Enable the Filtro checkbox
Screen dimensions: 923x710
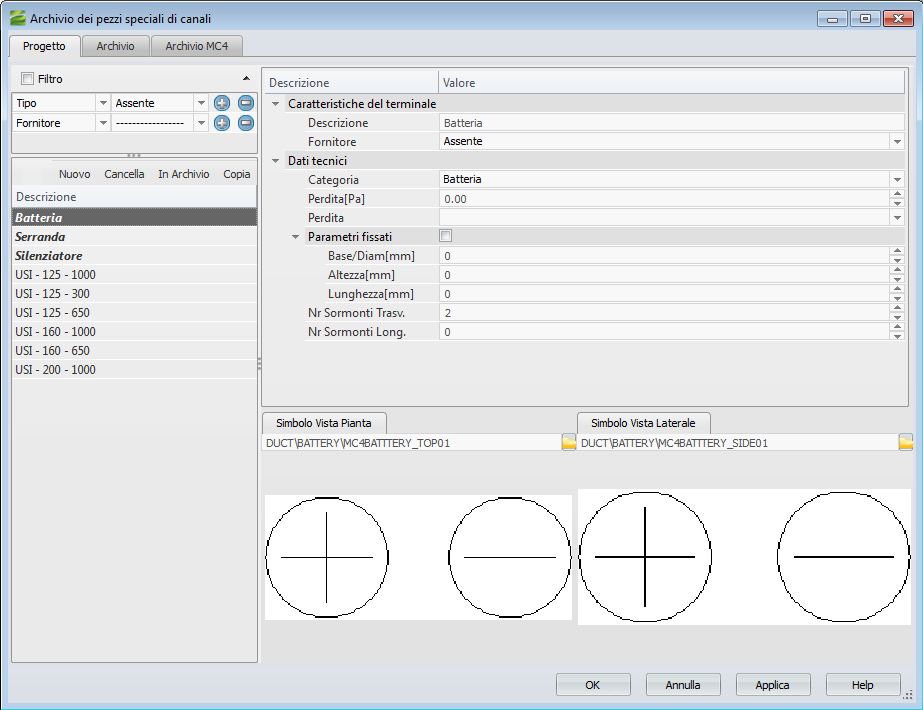[27, 79]
